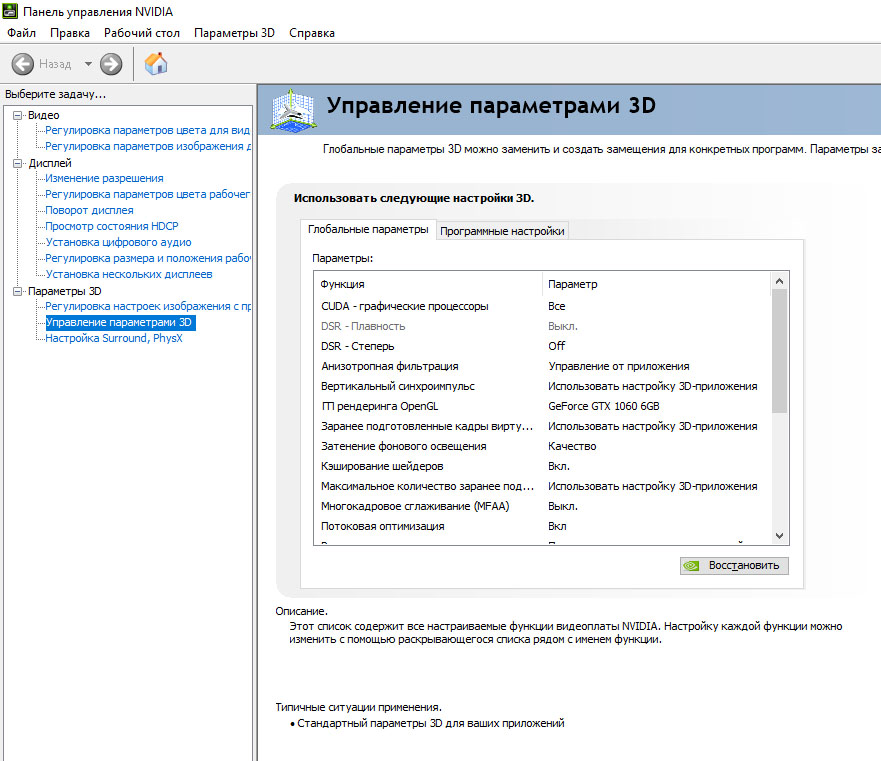Screen dimensions: 881x761
Task: Click scrollbar up arrow in settings list
Action: pos(779,281)
